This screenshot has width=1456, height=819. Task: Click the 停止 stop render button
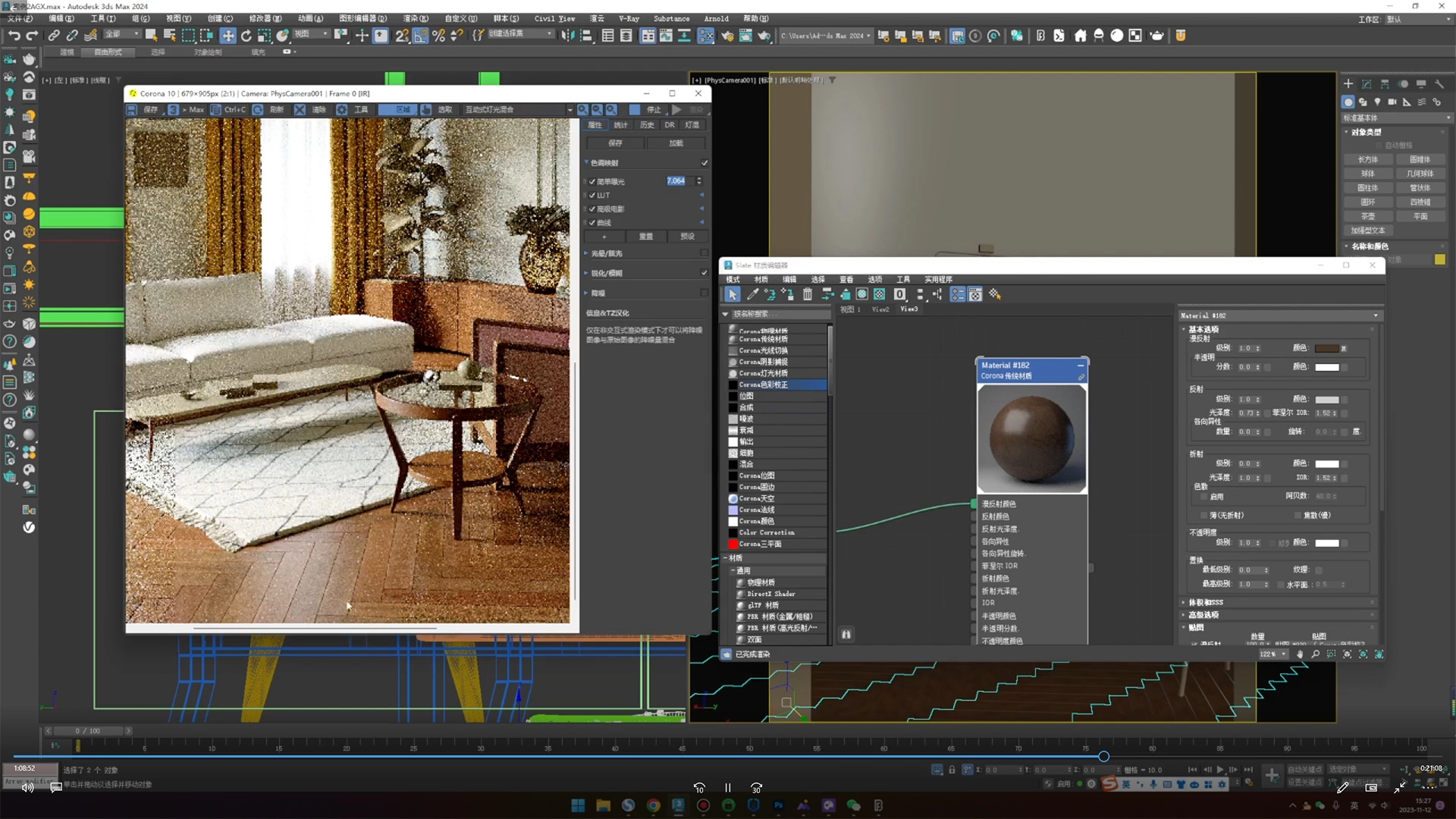(646, 109)
